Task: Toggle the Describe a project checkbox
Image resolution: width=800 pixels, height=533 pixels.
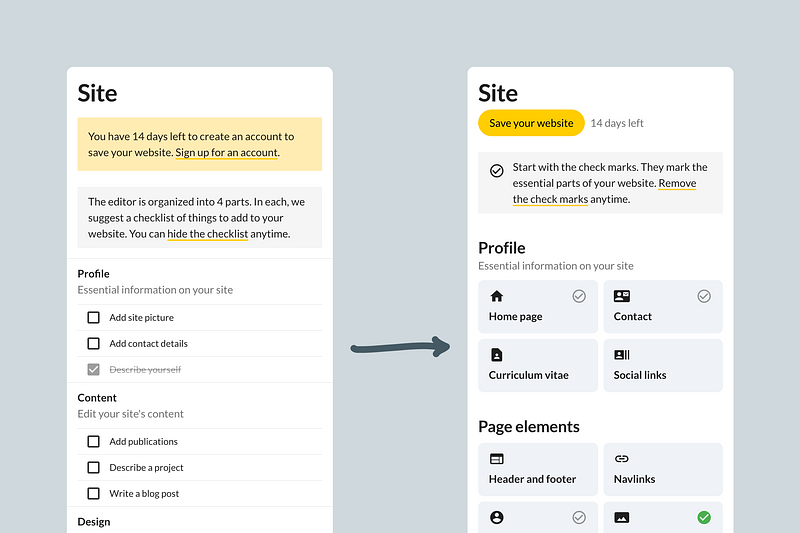Action: (x=93, y=467)
